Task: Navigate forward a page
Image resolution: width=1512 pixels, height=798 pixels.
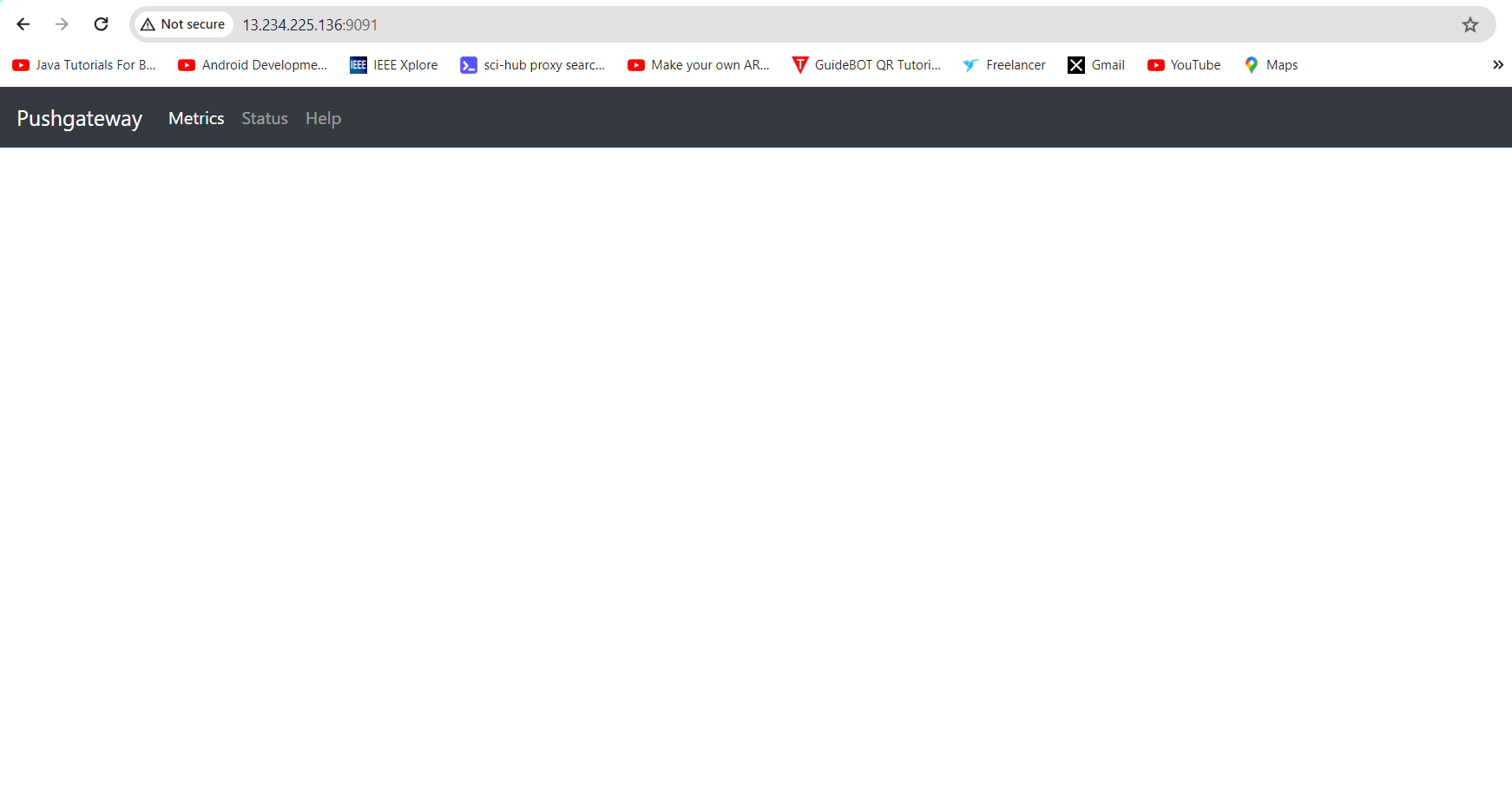Action: click(62, 24)
